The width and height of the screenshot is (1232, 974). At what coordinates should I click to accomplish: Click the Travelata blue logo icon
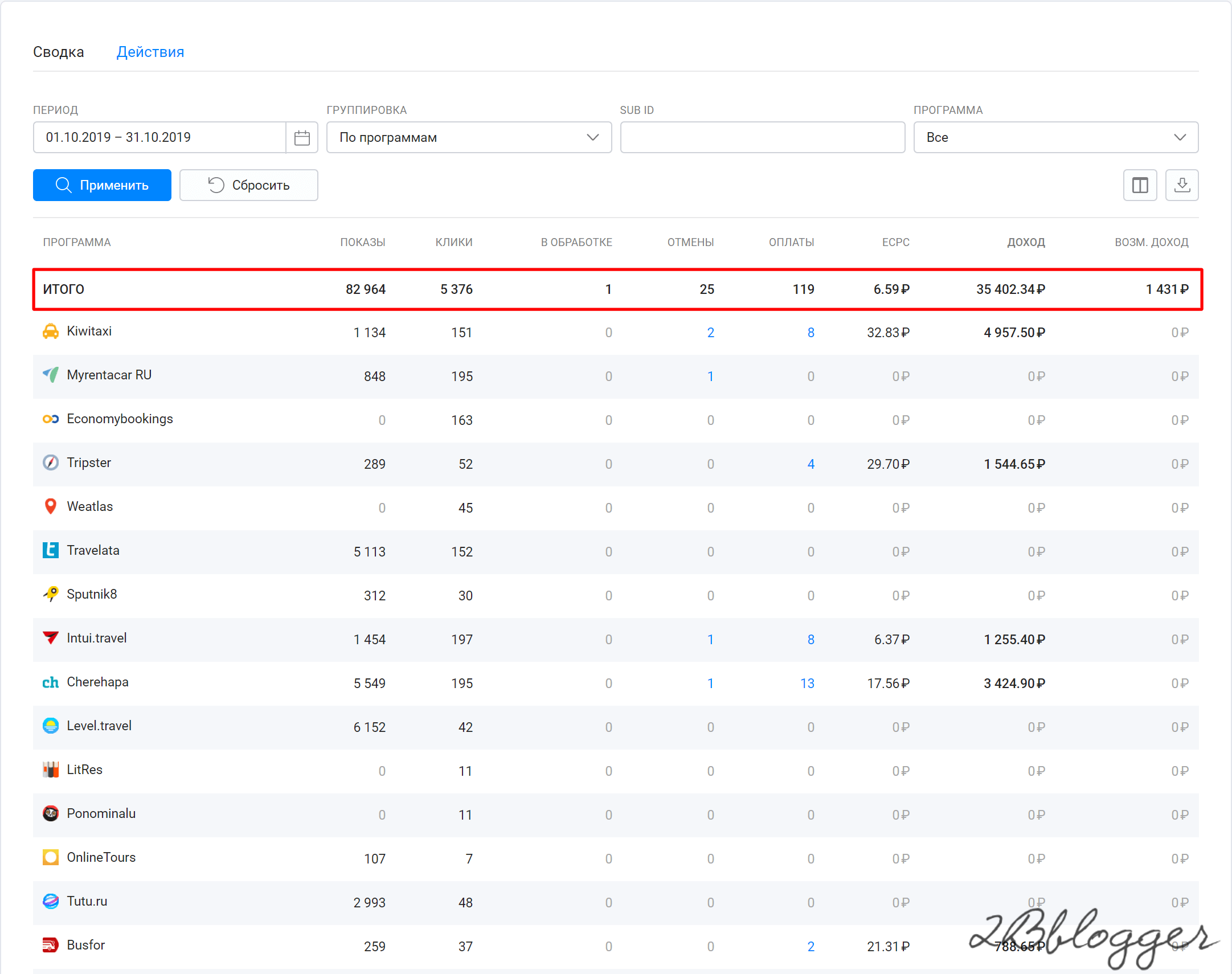click(x=51, y=550)
